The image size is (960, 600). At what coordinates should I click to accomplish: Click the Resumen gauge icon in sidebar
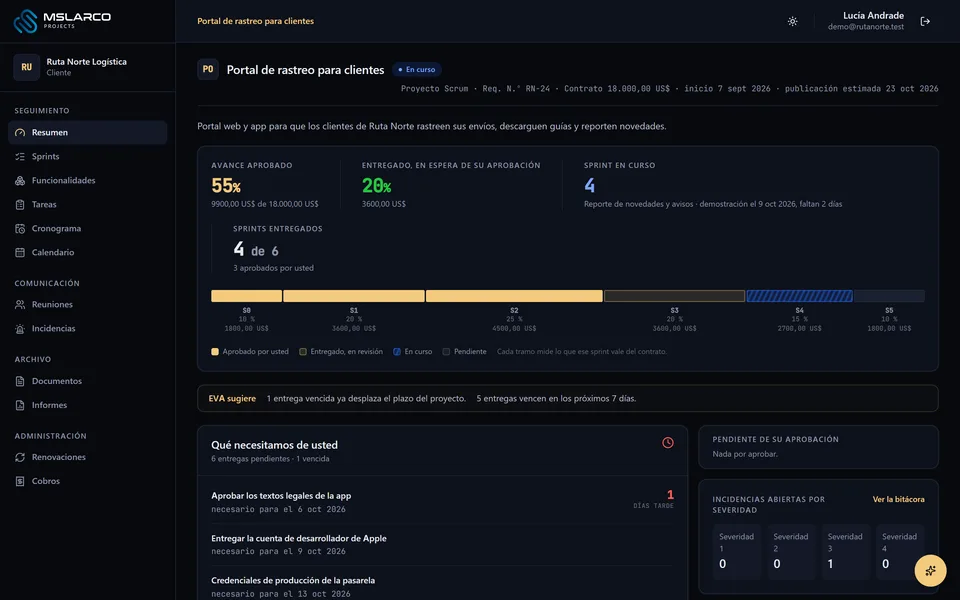click(20, 132)
